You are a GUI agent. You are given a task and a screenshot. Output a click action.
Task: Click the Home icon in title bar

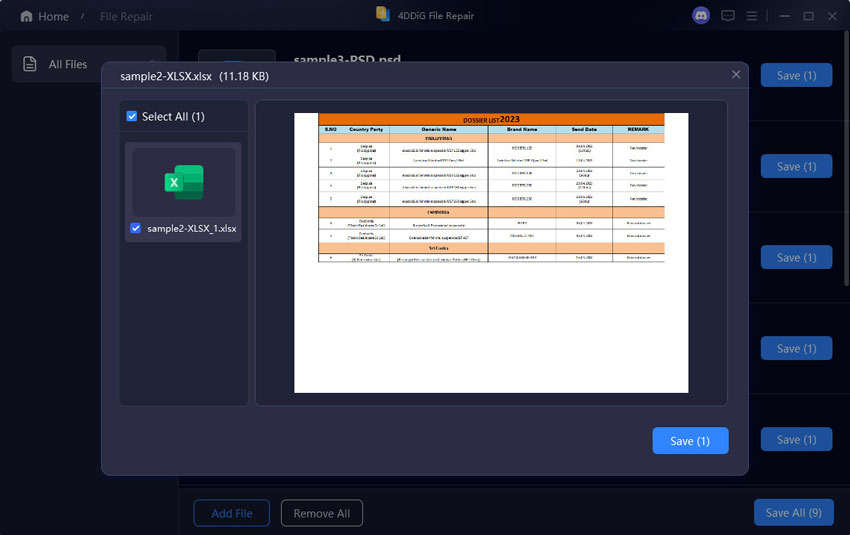(x=26, y=16)
